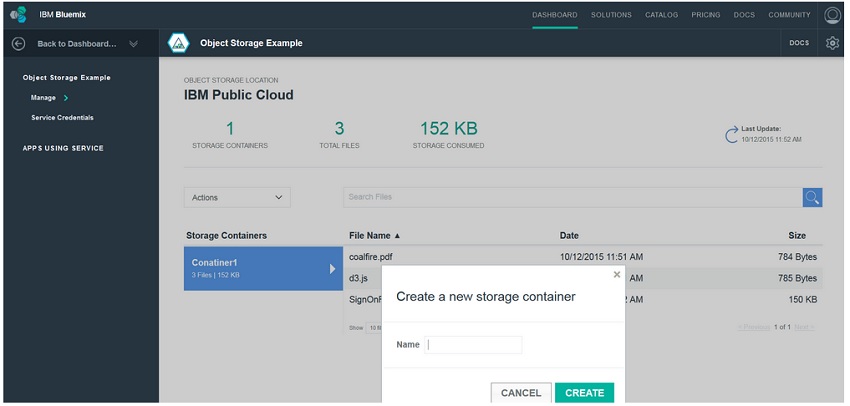Click the CREATE button
Image resolution: width=850 pixels, height=406 pixels.
(584, 393)
